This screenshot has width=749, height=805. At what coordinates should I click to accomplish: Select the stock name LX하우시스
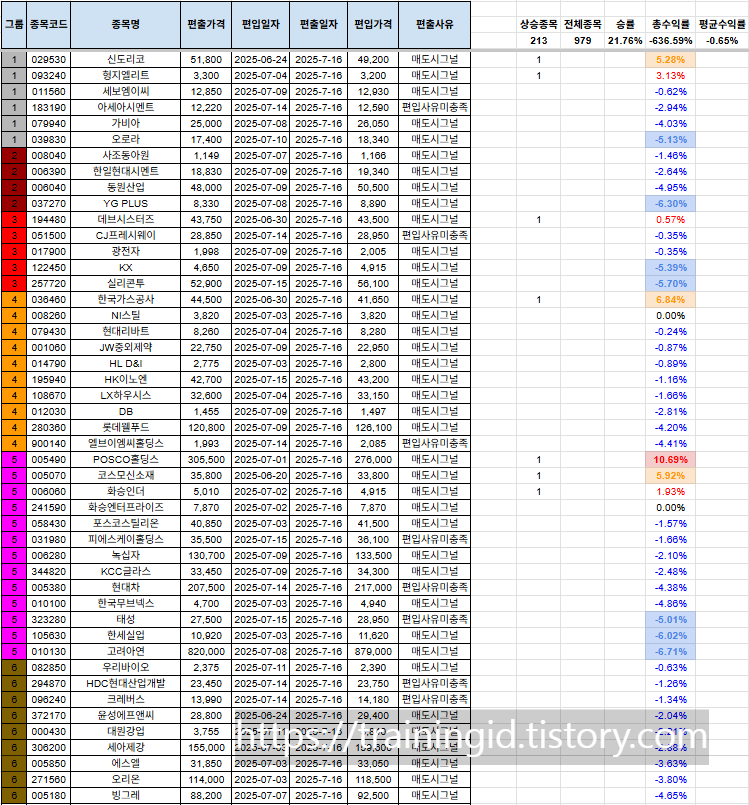click(x=126, y=395)
